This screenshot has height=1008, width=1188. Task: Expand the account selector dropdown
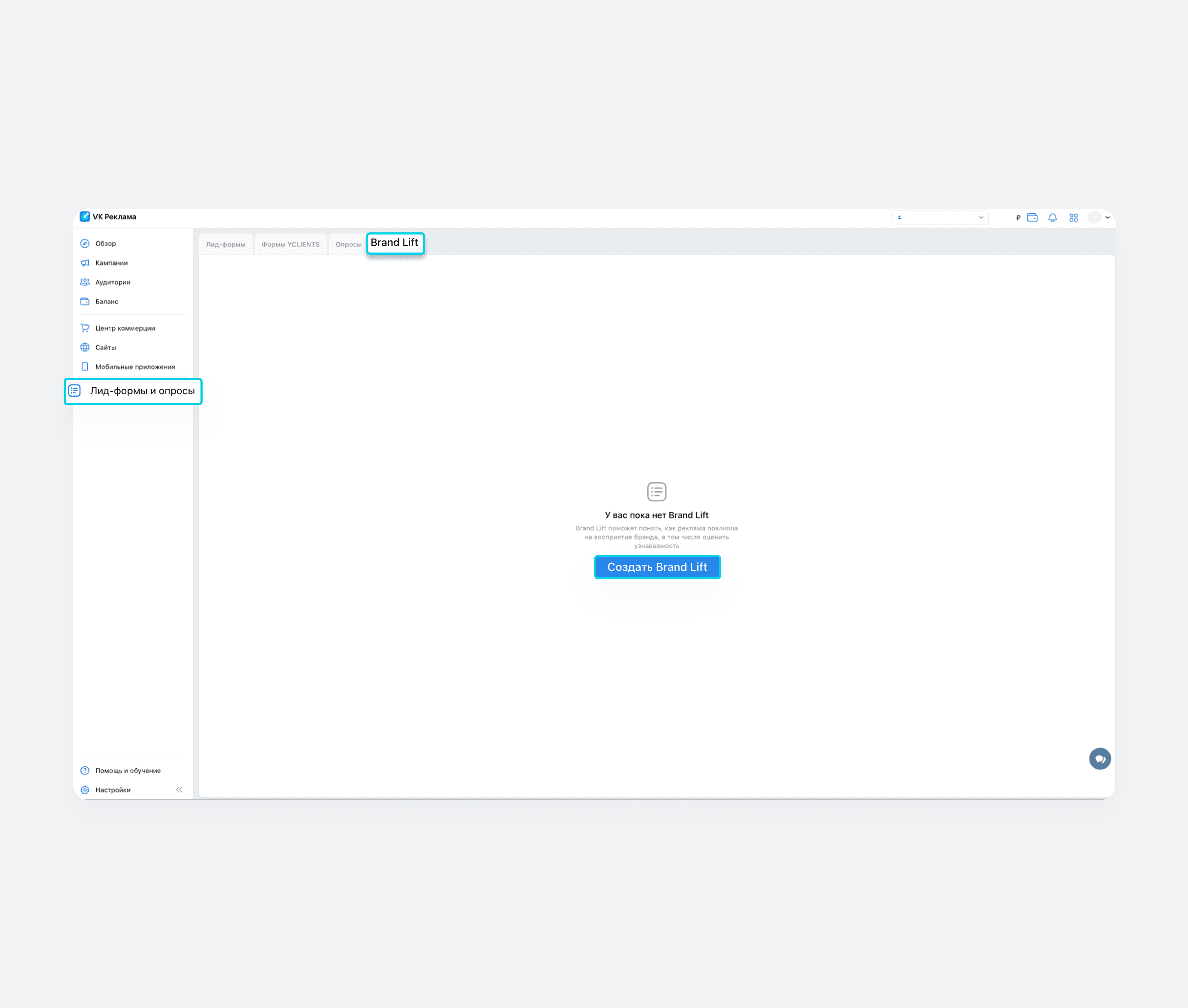click(939, 218)
